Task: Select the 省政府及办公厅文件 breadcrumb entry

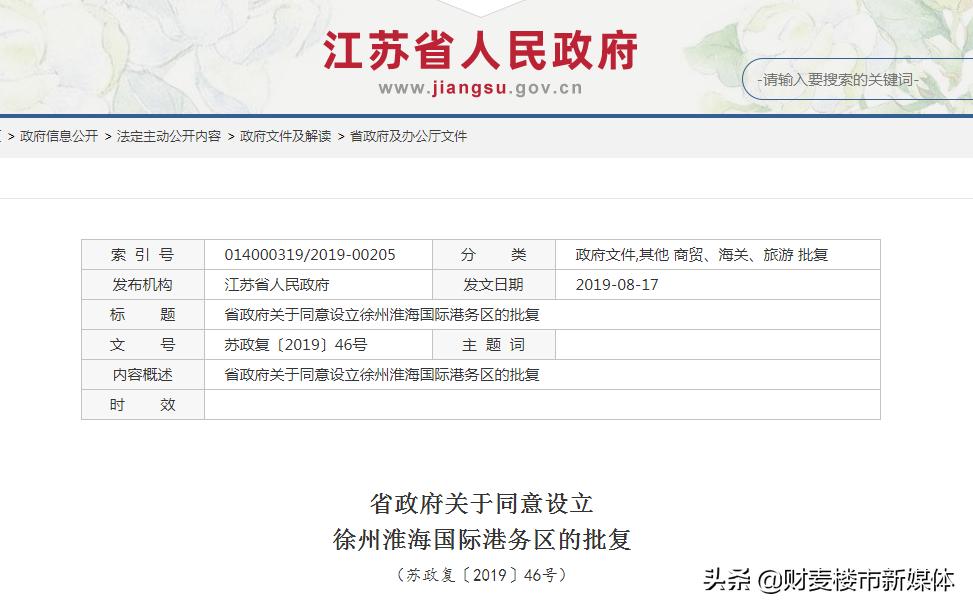Action: (408, 135)
